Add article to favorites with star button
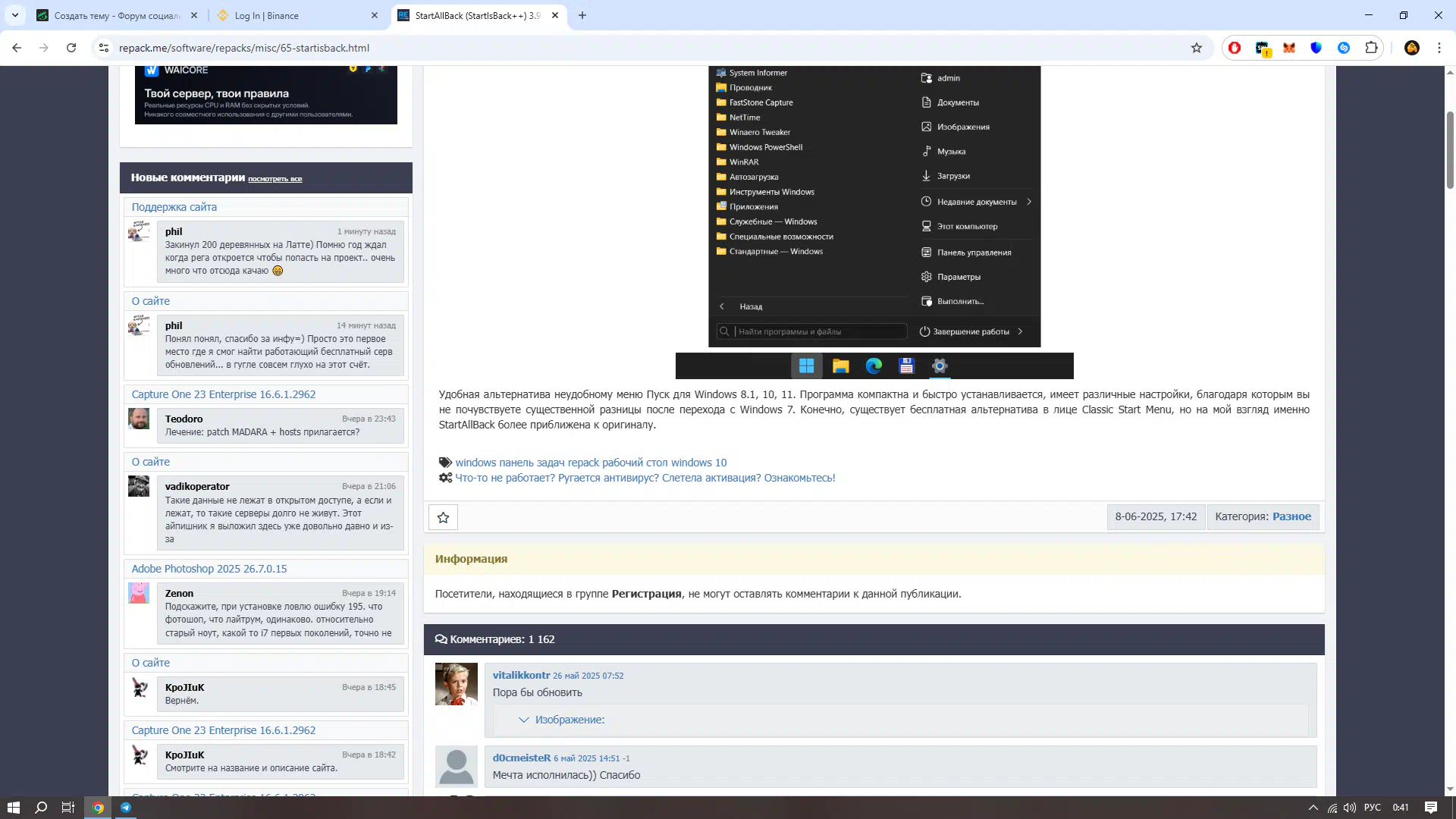This screenshot has height=819, width=1456. pos(444,517)
